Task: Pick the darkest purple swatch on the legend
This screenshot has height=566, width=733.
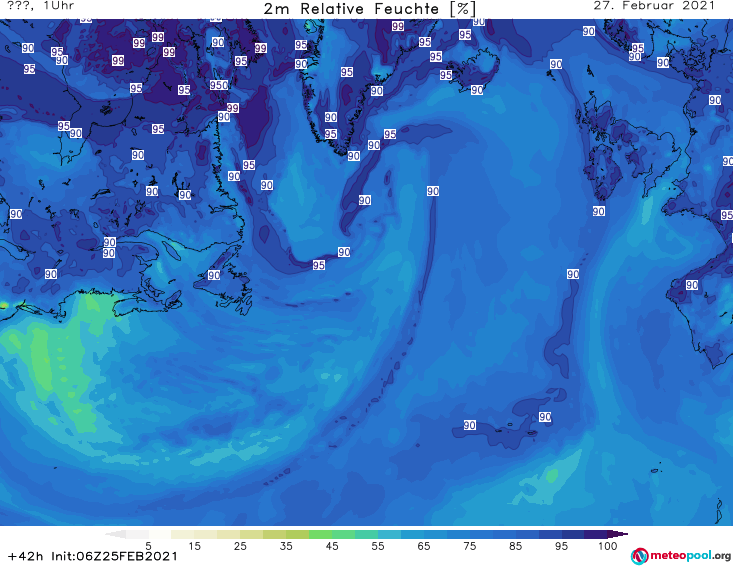Action: pyautogui.click(x=618, y=534)
